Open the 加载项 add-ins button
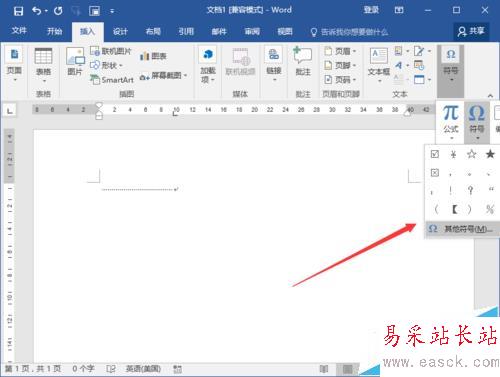Image resolution: width=500 pixels, height=377 pixels. tap(208, 65)
